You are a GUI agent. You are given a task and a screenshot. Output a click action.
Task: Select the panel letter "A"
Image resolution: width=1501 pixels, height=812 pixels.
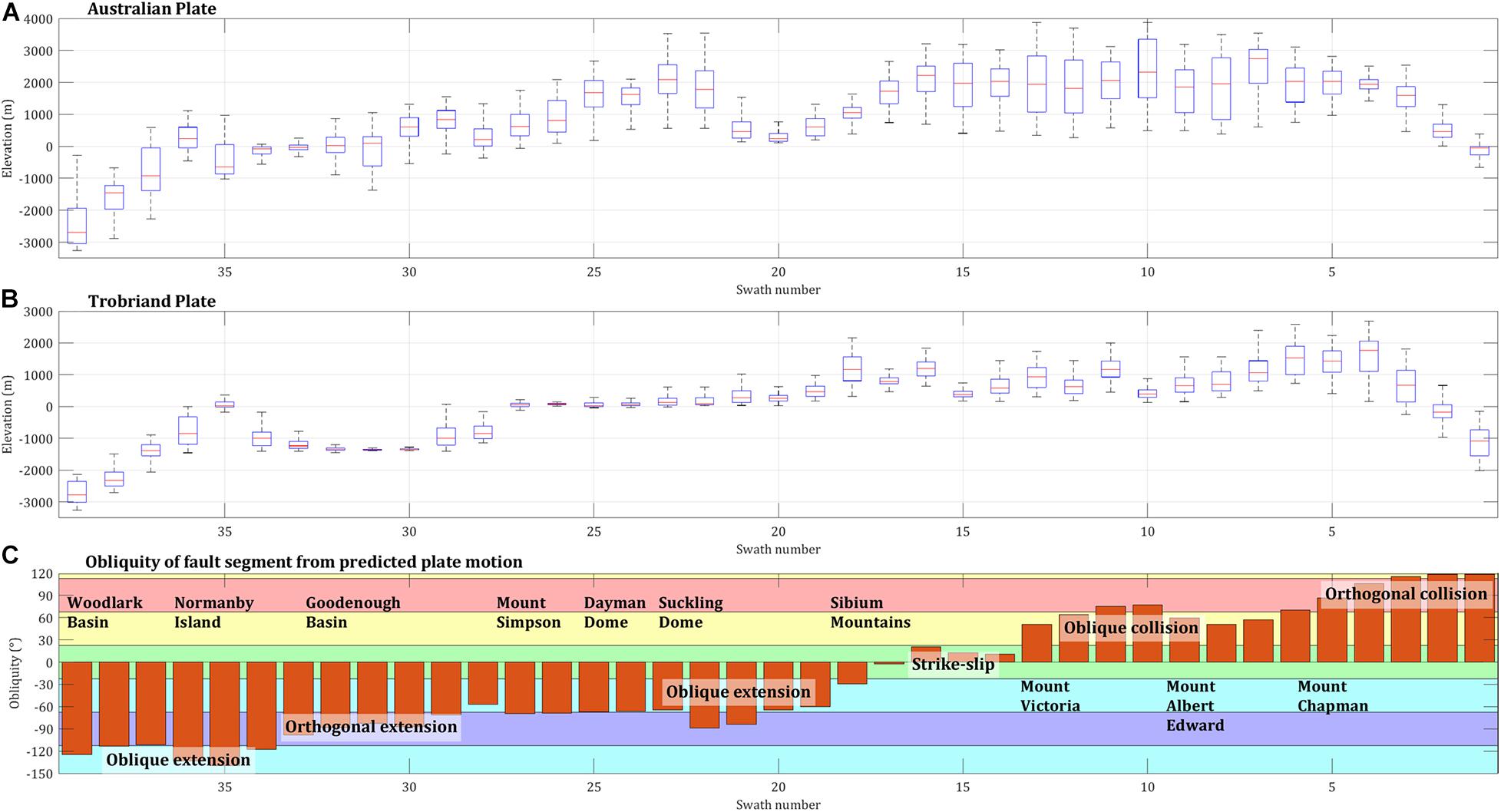[x=11, y=12]
